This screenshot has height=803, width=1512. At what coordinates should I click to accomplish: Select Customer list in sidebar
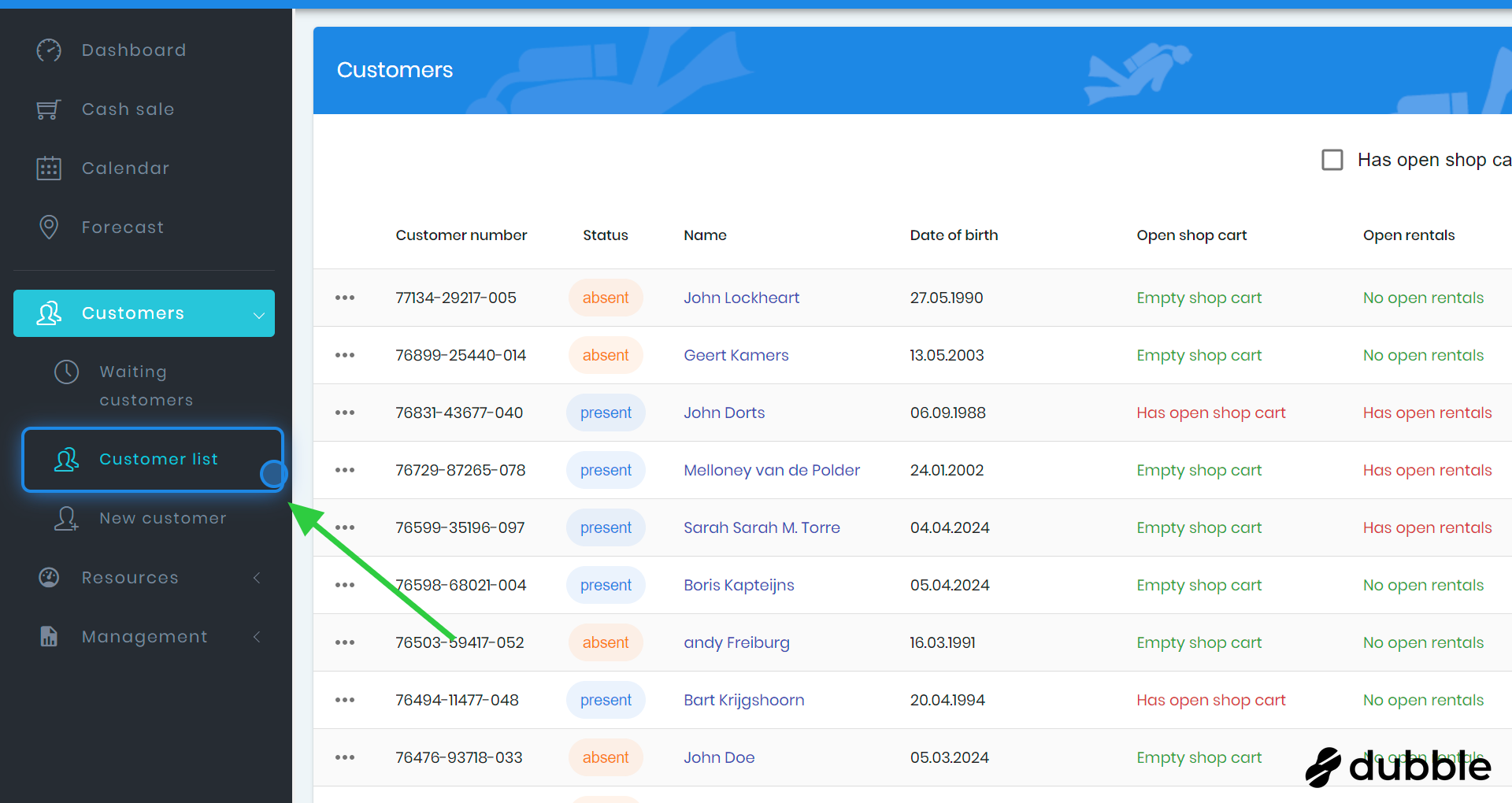pyautogui.click(x=158, y=459)
